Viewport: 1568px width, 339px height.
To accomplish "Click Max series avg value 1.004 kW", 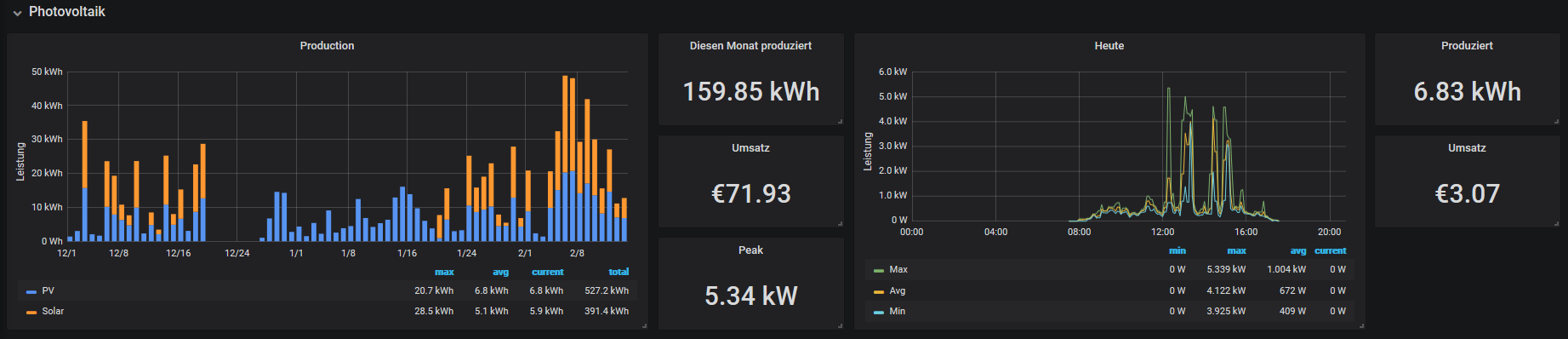I will click(1286, 269).
